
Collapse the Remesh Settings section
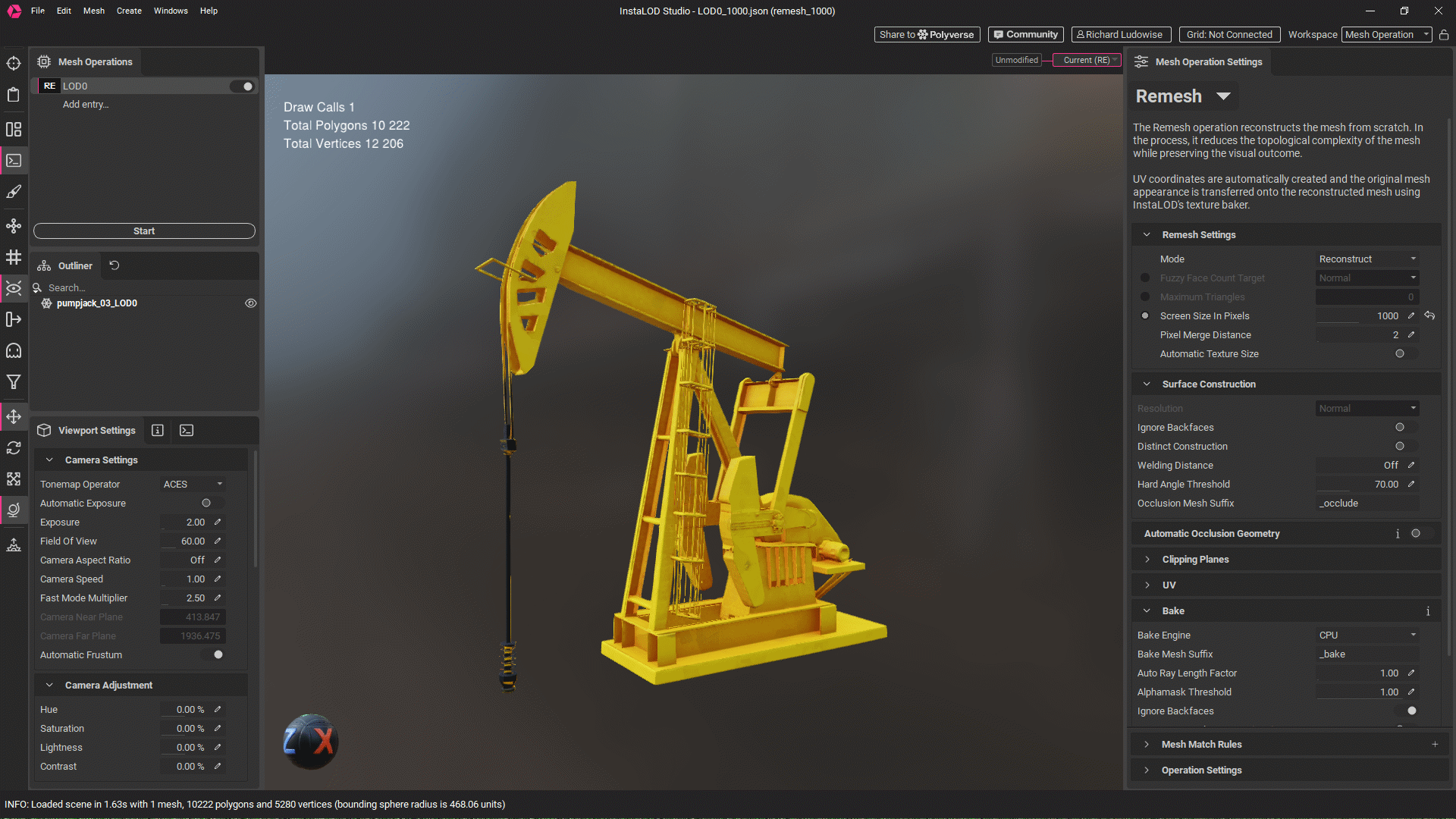click(x=1147, y=235)
